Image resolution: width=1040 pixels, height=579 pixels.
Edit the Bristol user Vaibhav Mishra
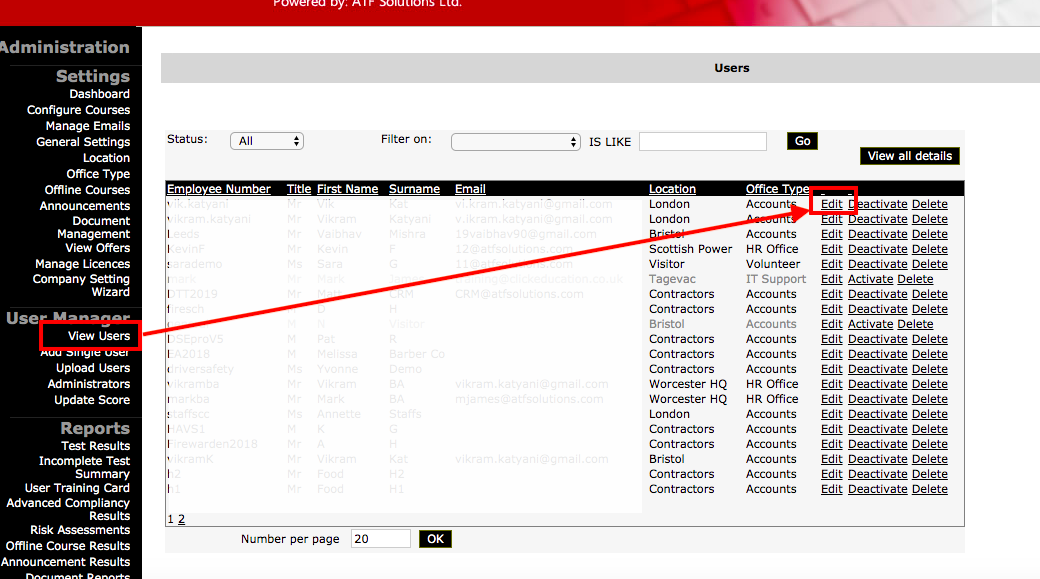coord(831,234)
